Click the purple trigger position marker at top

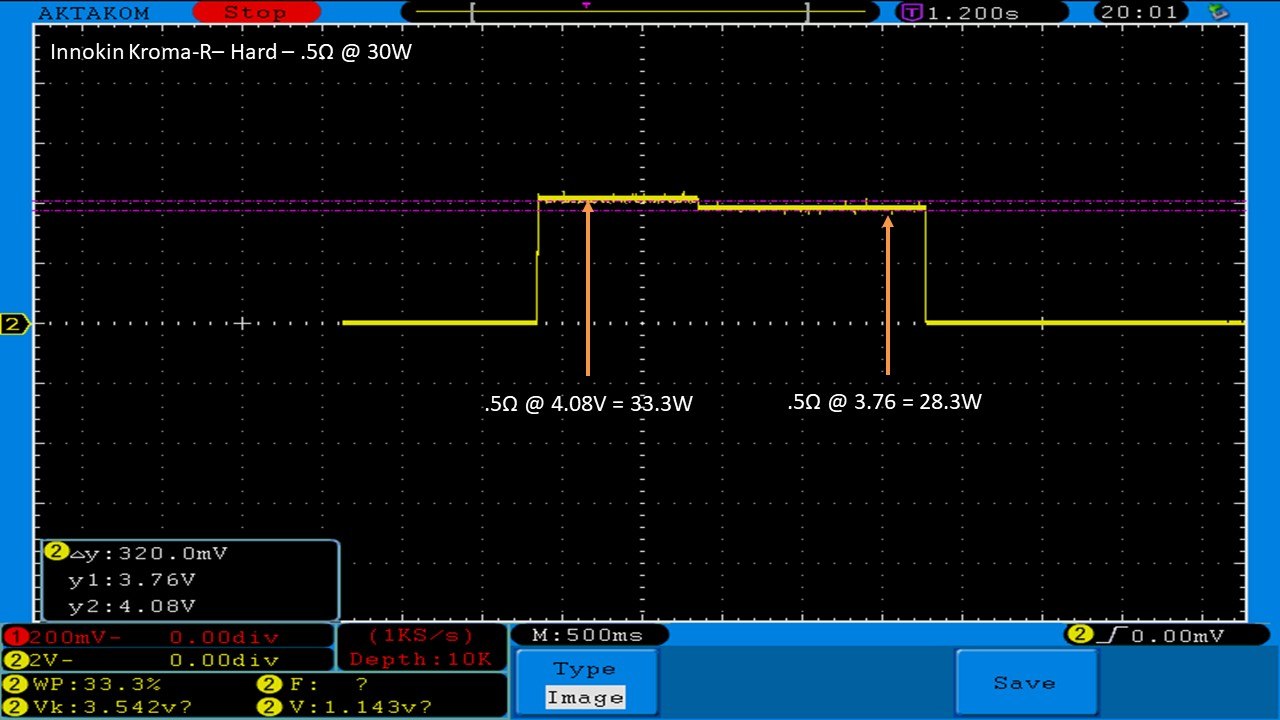[x=586, y=5]
